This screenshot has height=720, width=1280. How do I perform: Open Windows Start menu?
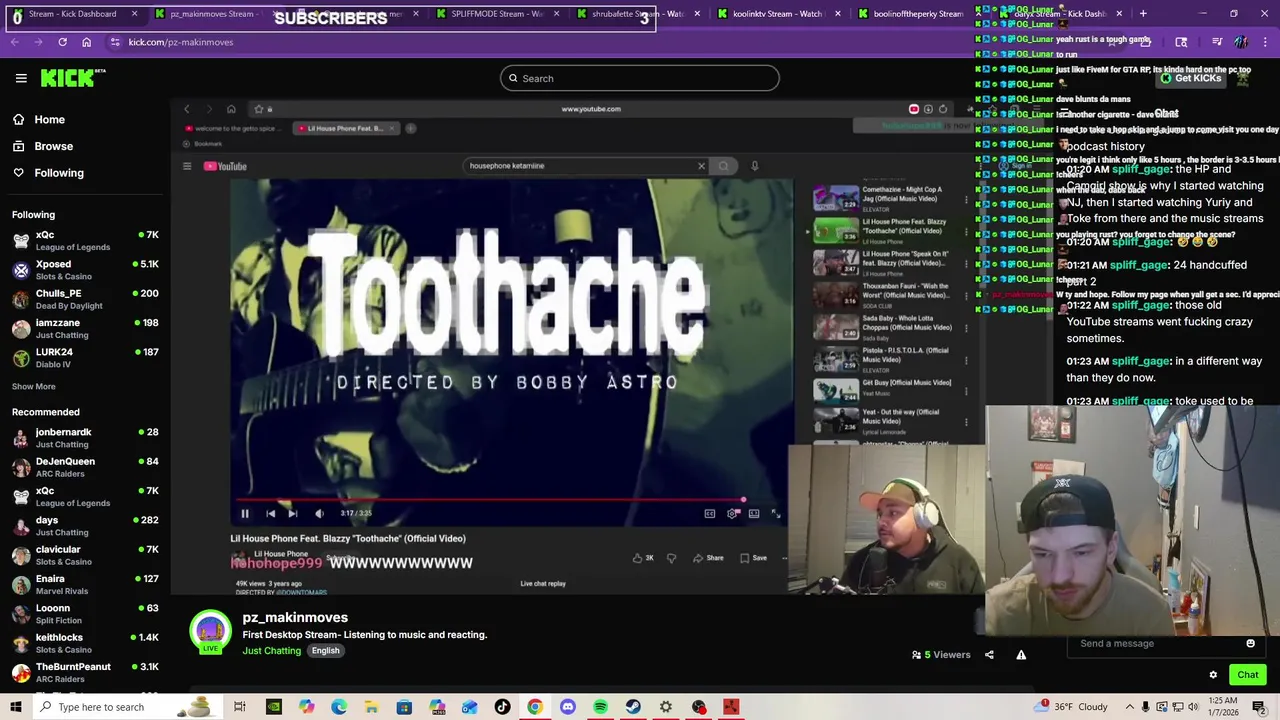click(x=15, y=707)
